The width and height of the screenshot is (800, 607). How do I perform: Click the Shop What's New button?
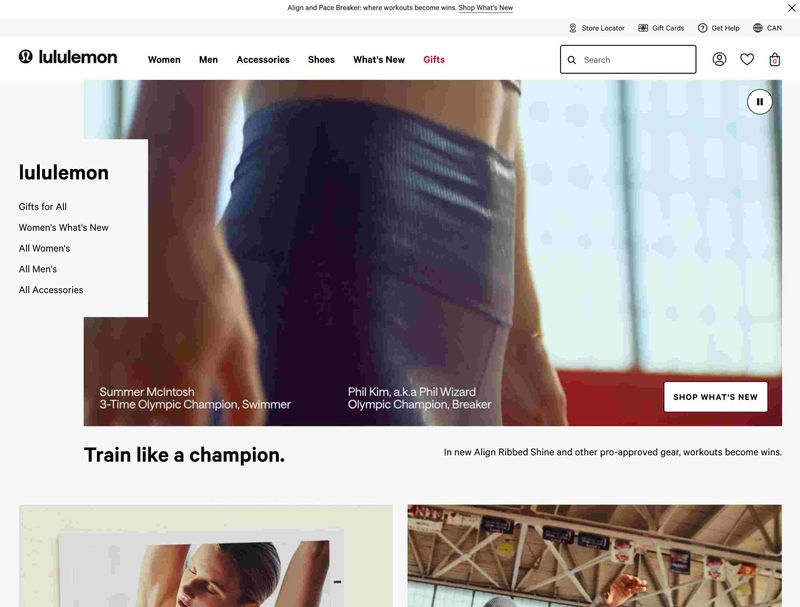point(715,397)
